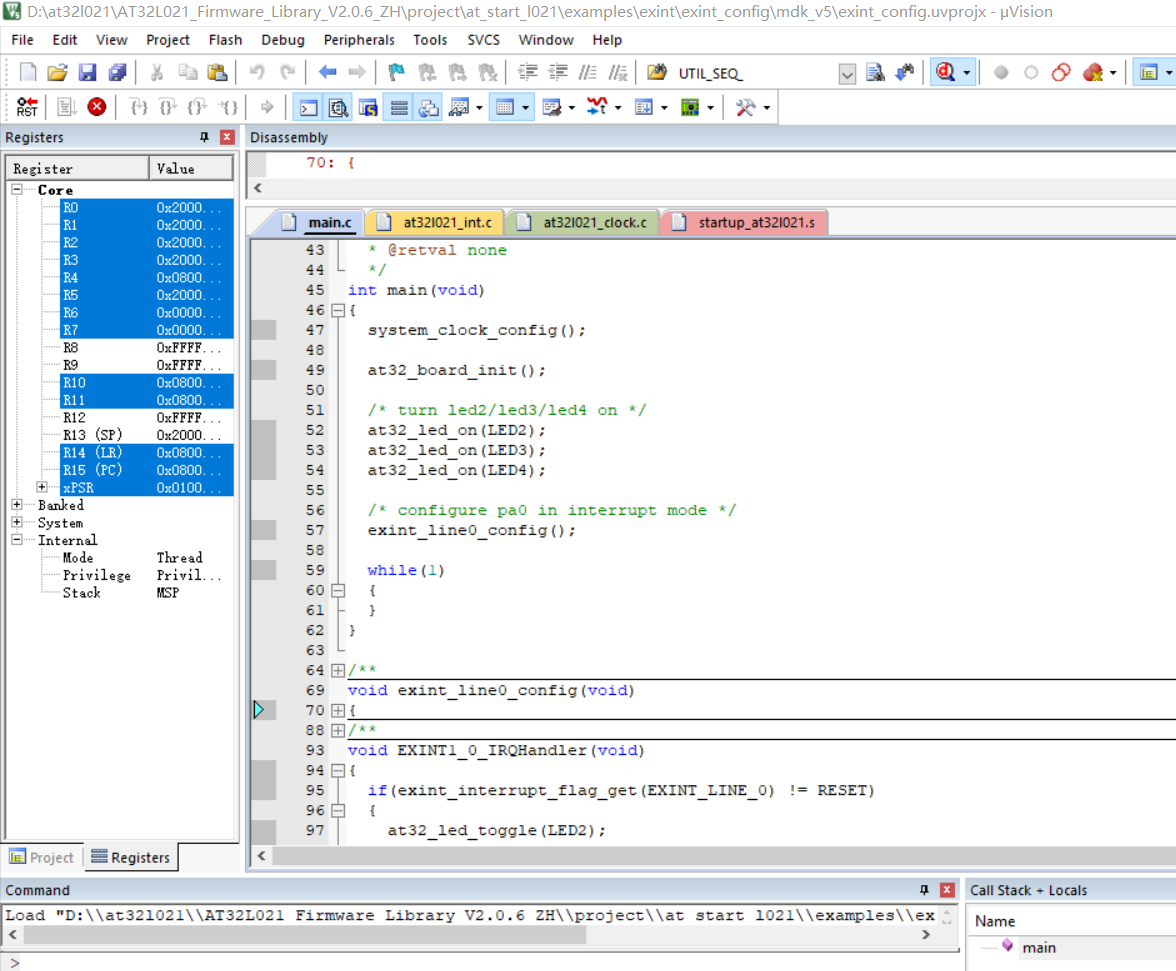
Task: Select the R13 (SP) register row
Action: click(146, 435)
